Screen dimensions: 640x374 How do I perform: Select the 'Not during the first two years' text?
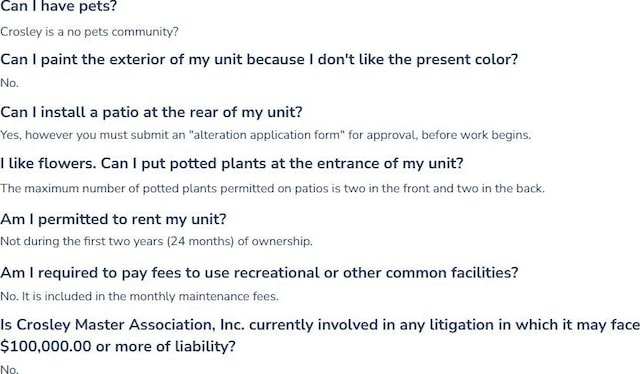(x=82, y=241)
